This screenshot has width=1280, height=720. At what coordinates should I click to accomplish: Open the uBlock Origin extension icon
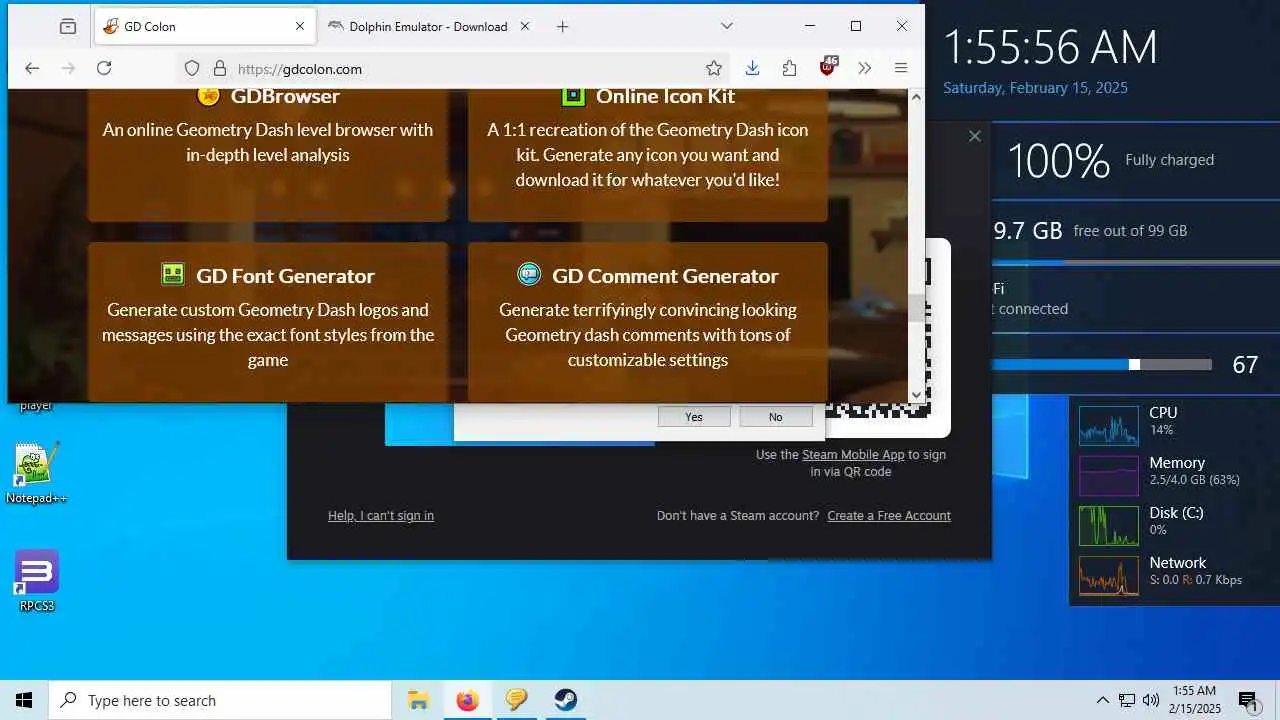(828, 67)
